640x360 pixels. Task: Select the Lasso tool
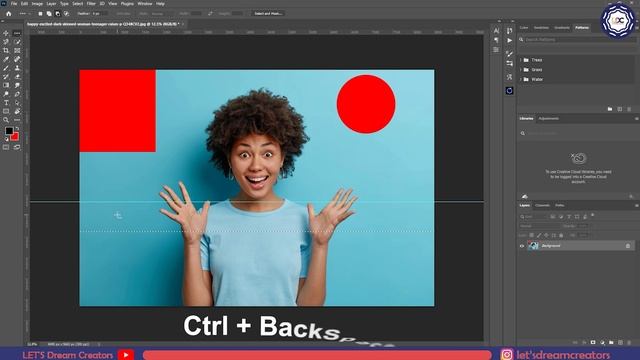[x=6, y=42]
